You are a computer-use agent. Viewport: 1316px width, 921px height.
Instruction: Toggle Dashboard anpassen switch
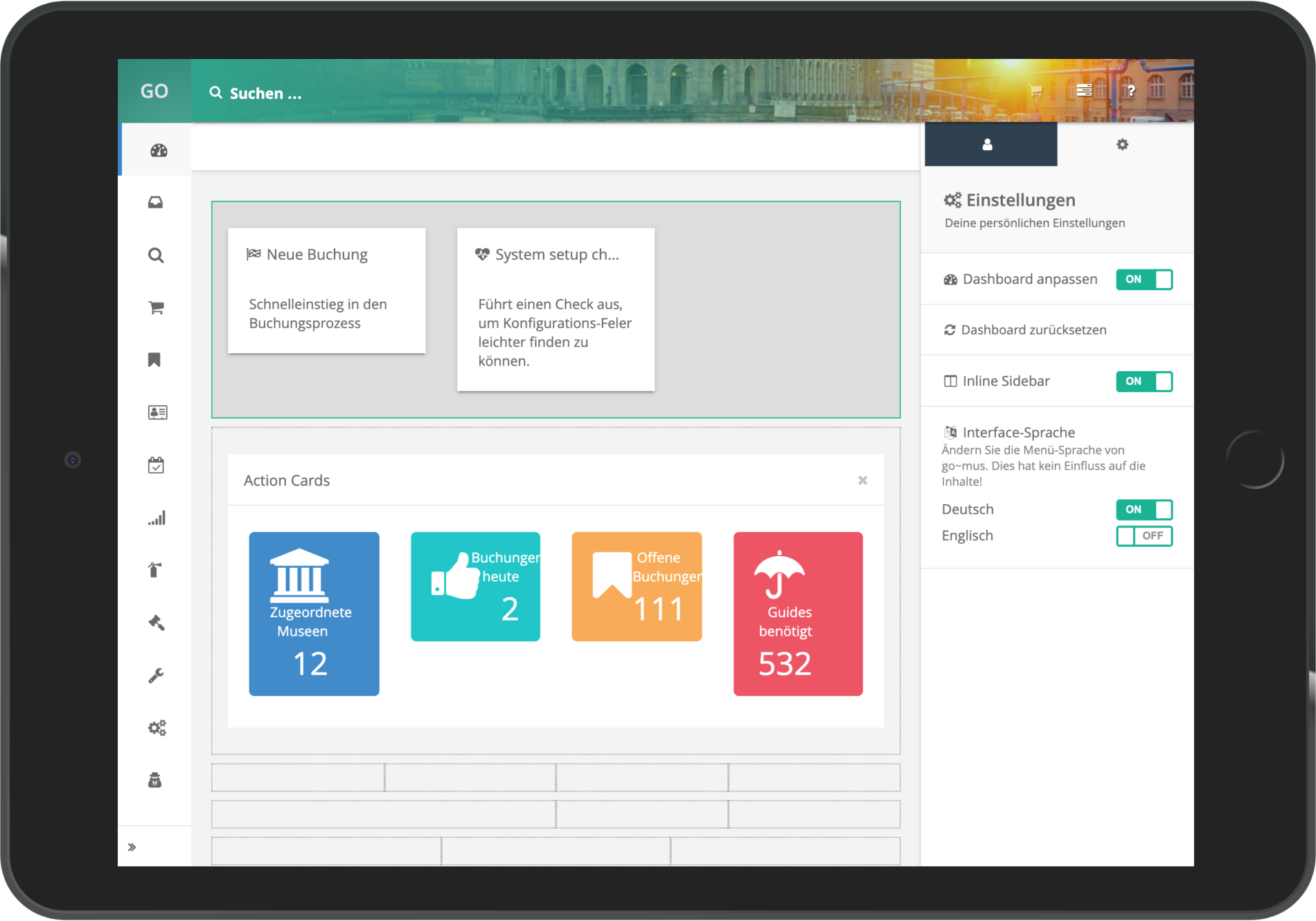point(1144,279)
